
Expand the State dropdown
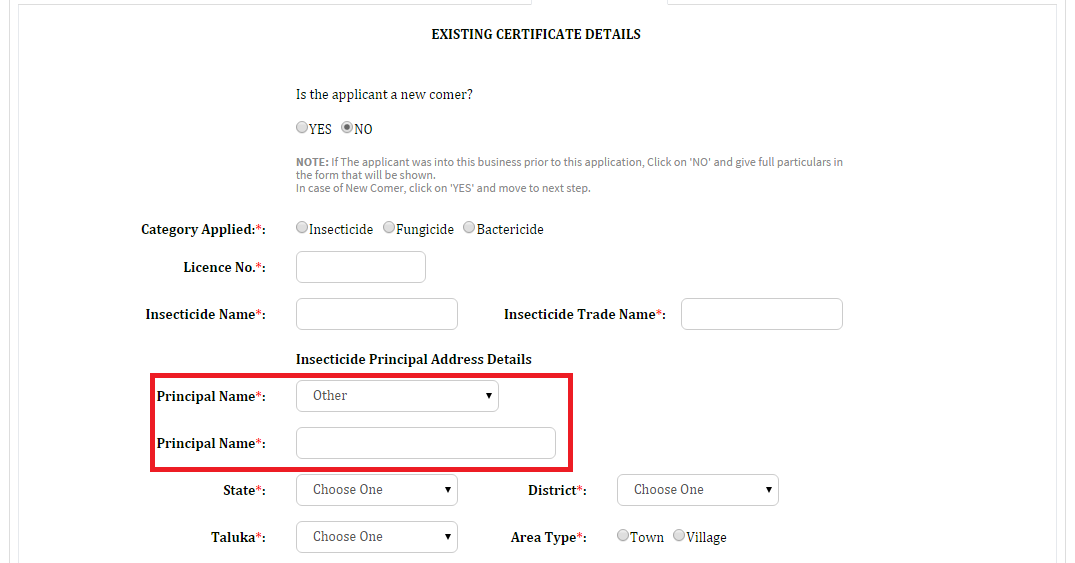coord(376,490)
